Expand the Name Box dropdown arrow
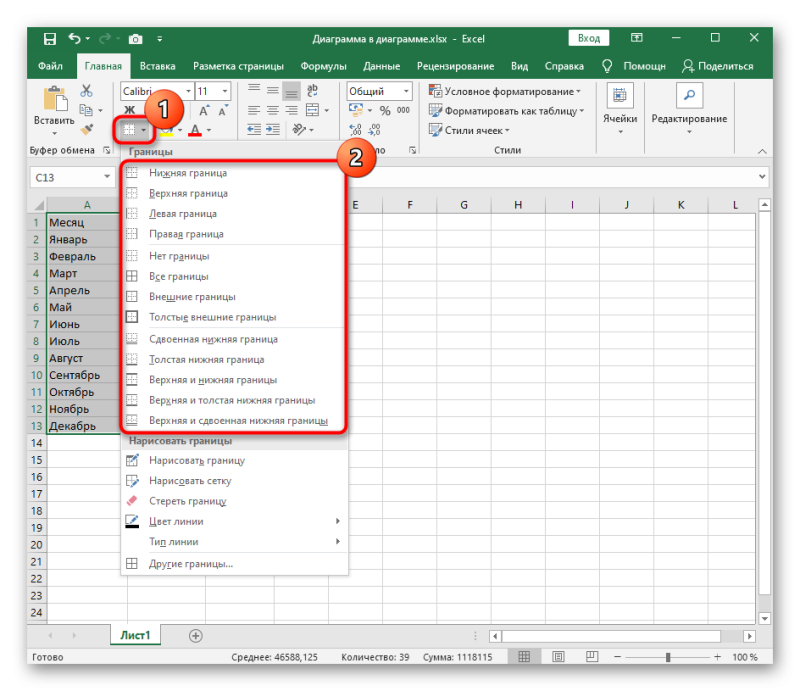Image resolution: width=800 pixels, height=691 pixels. tap(107, 177)
